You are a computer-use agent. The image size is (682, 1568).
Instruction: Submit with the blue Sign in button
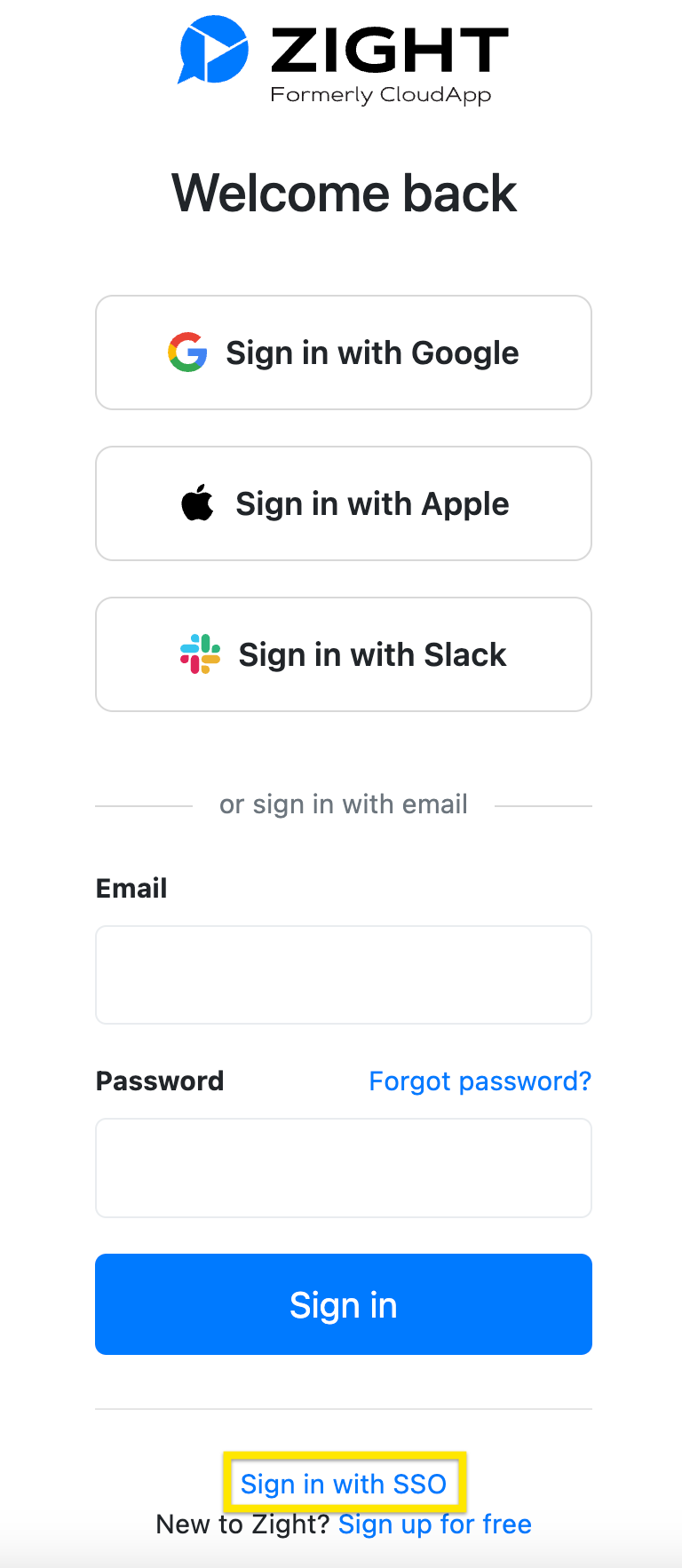(344, 1304)
